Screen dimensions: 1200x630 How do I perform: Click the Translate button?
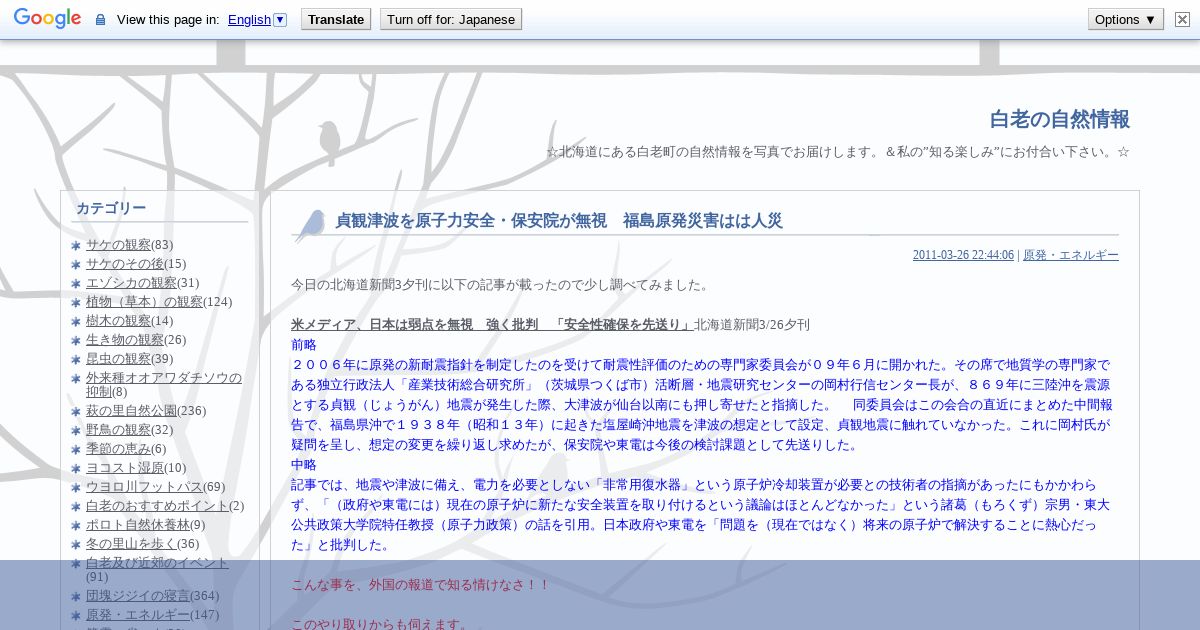coord(335,19)
